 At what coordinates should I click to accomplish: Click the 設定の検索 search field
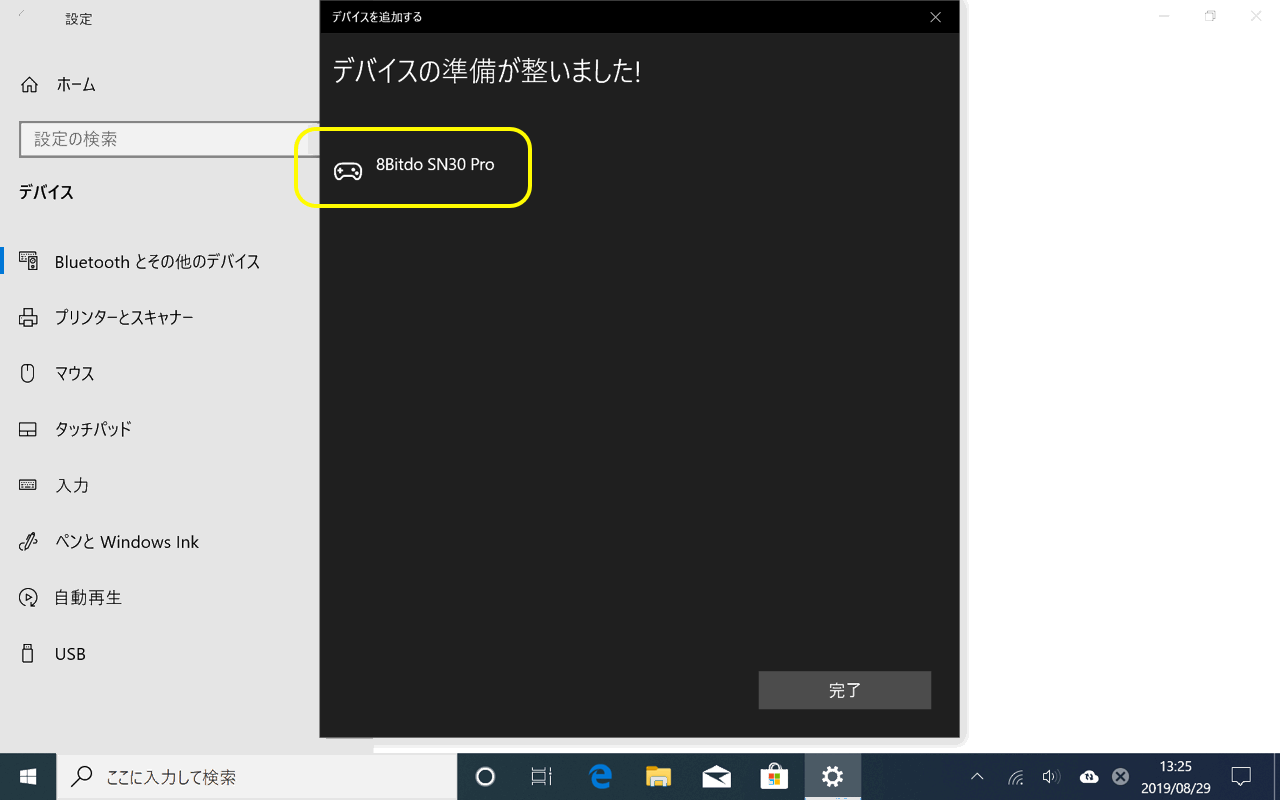pyautogui.click(x=160, y=139)
